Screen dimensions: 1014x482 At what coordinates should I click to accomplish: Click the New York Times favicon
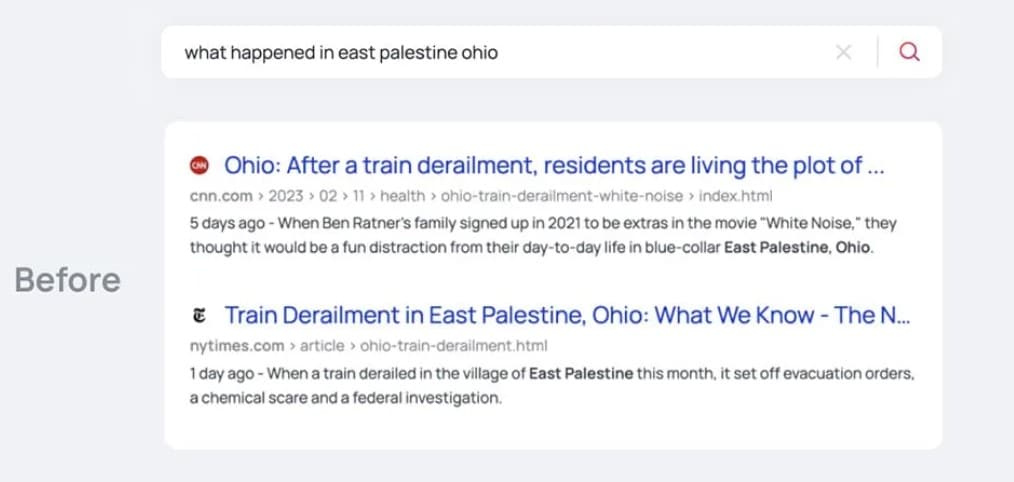199,316
